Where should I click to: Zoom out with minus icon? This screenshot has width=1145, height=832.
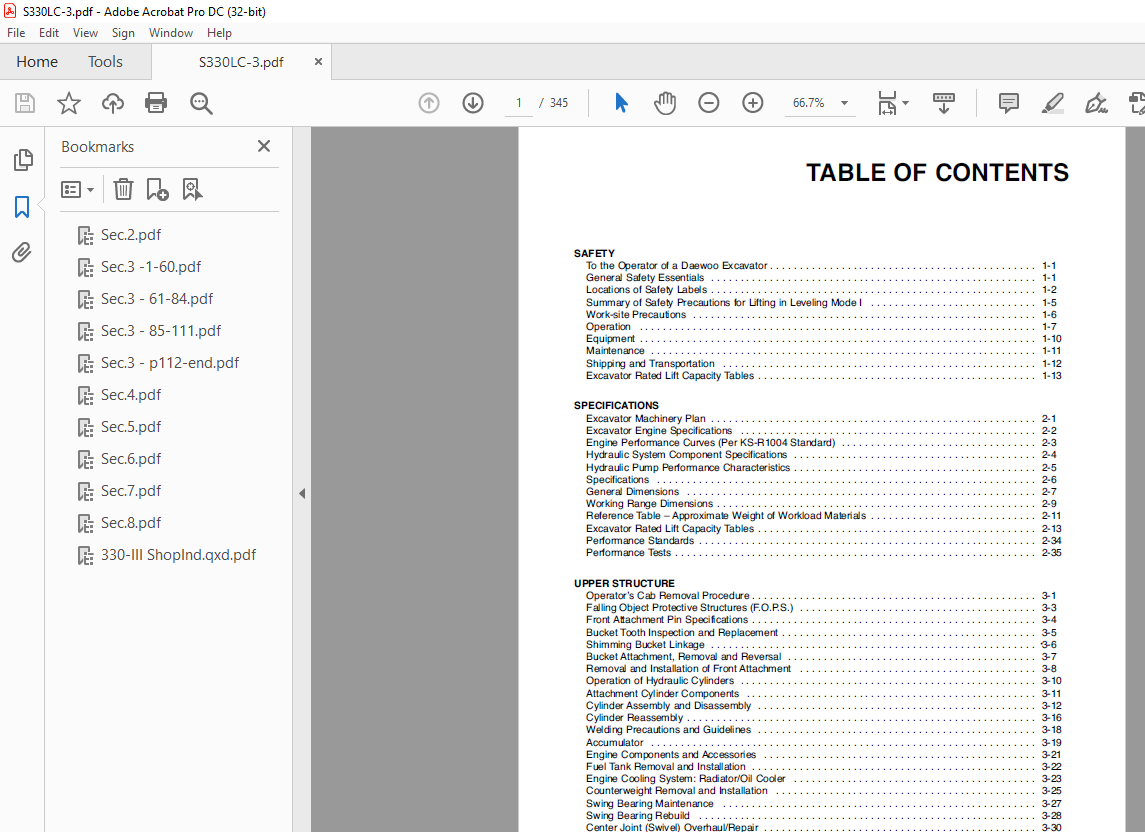[x=708, y=103]
